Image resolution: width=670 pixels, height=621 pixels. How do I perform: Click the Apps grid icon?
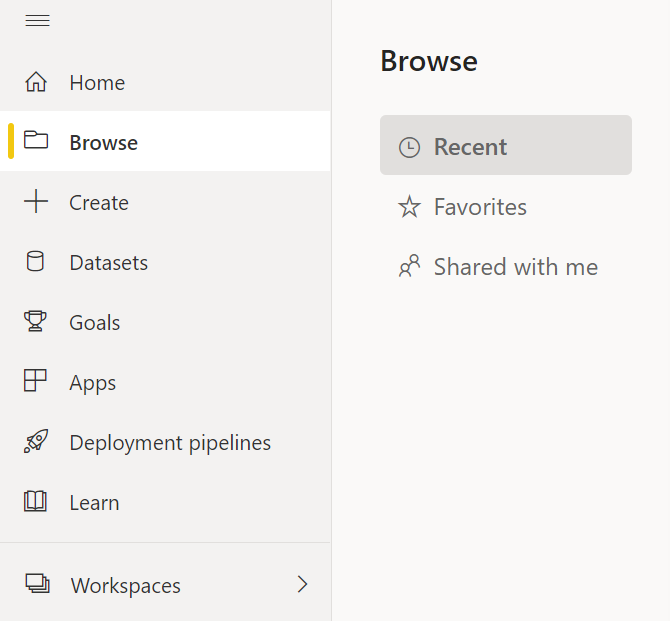pos(35,380)
